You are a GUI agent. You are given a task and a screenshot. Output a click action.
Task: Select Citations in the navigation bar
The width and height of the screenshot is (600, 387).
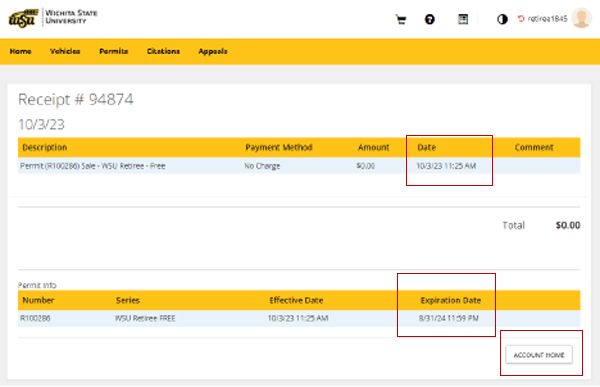[x=163, y=51]
